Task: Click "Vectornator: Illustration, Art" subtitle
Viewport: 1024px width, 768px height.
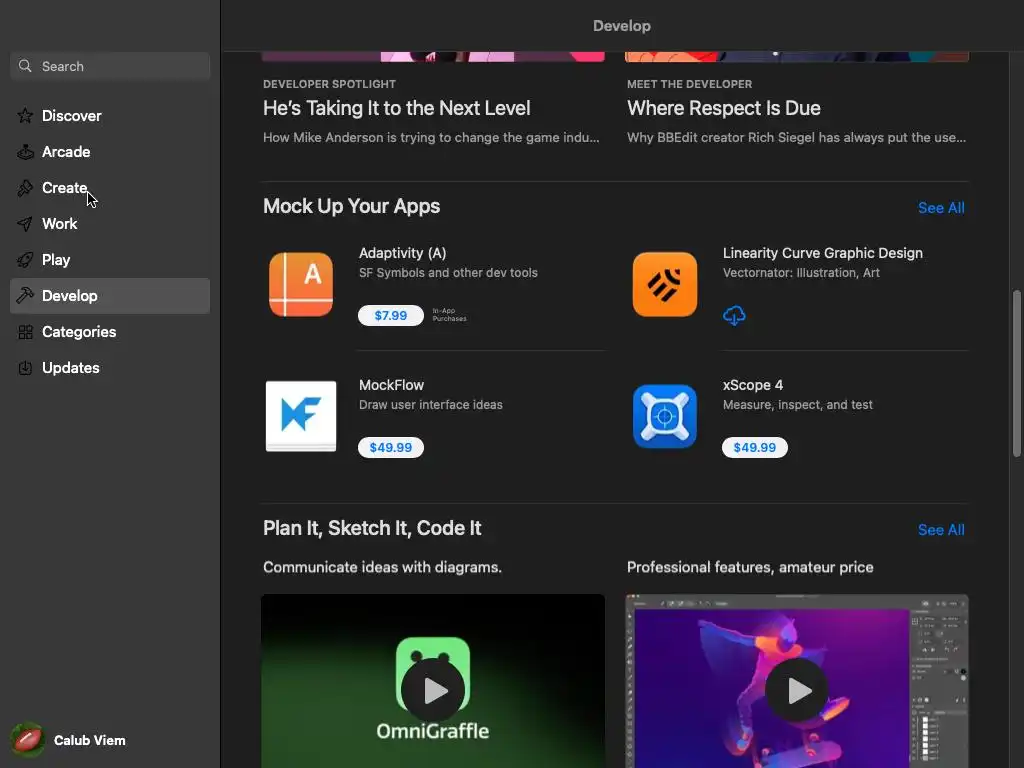Action: click(x=801, y=273)
